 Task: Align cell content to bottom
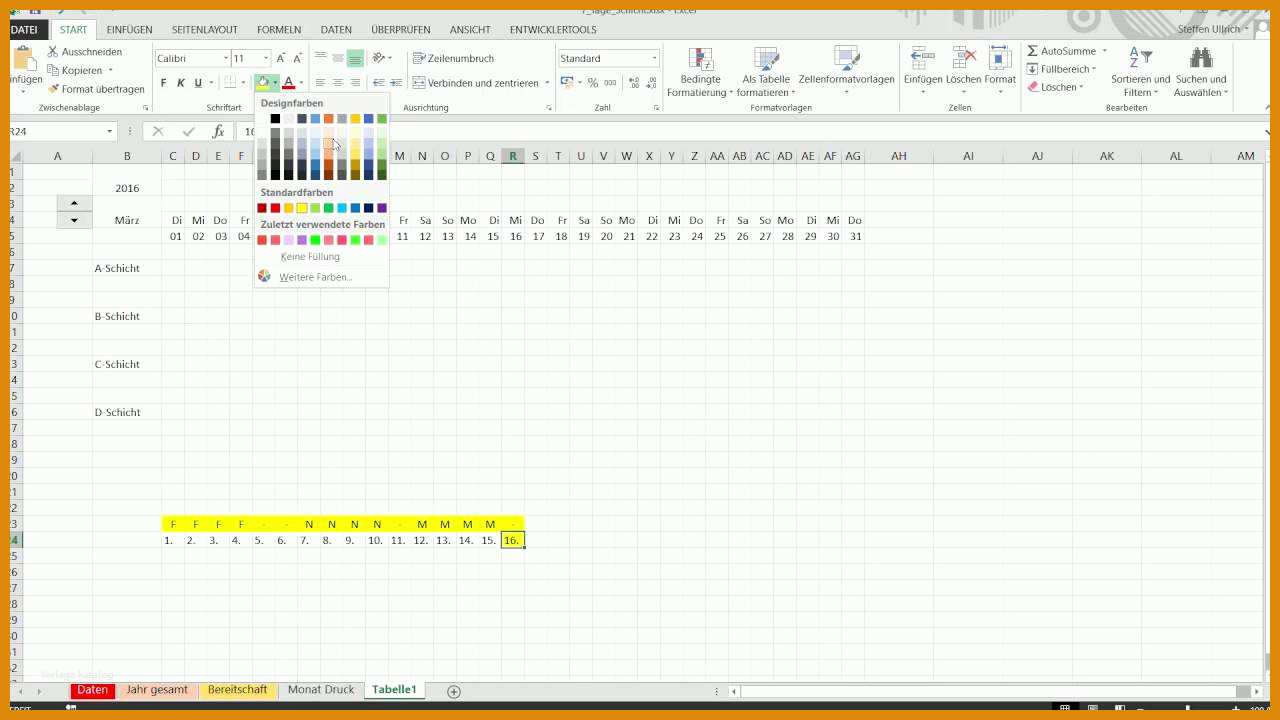tap(355, 58)
